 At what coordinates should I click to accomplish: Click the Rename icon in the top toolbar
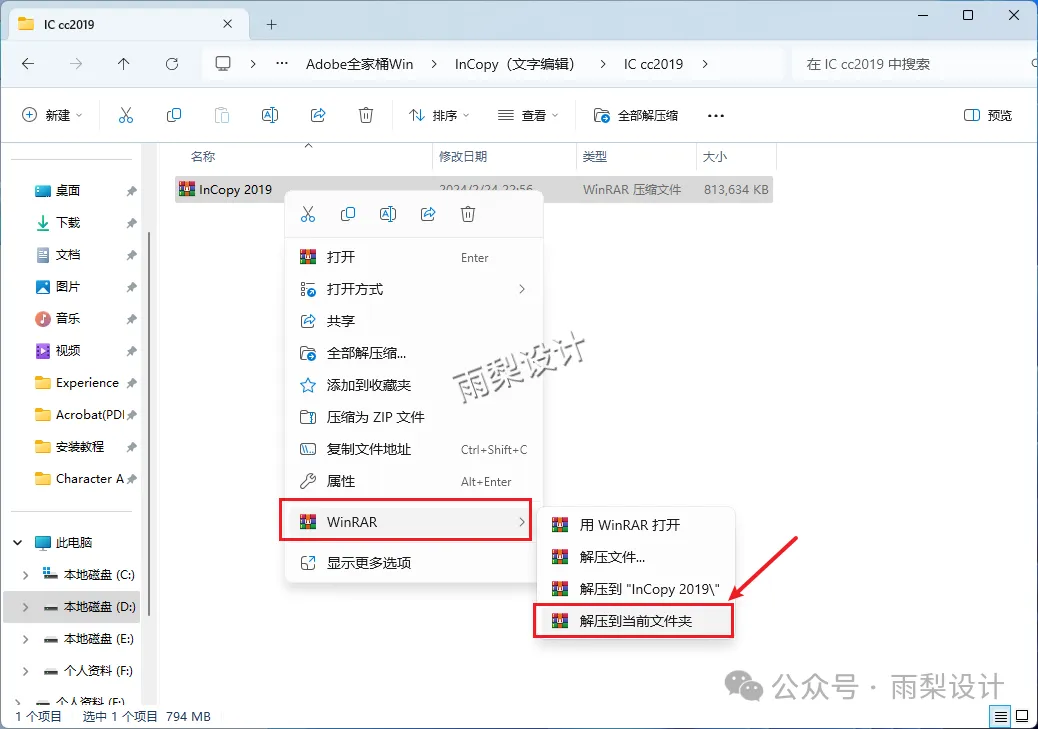(269, 115)
